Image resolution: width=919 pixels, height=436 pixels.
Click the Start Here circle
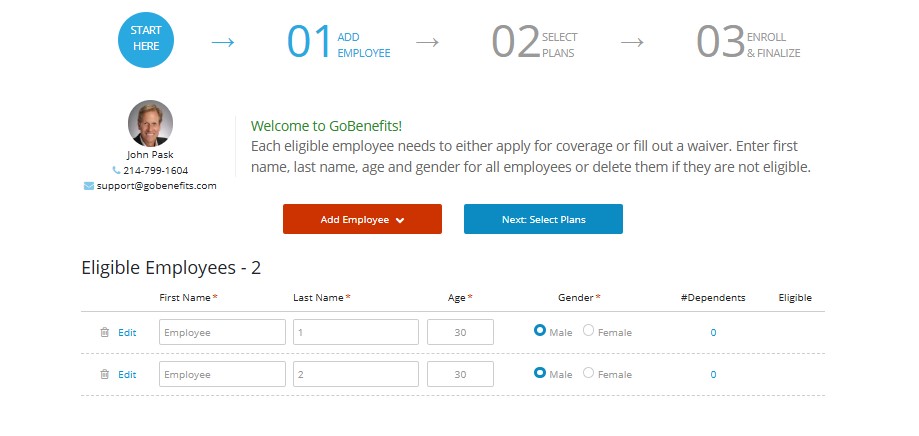(x=146, y=38)
